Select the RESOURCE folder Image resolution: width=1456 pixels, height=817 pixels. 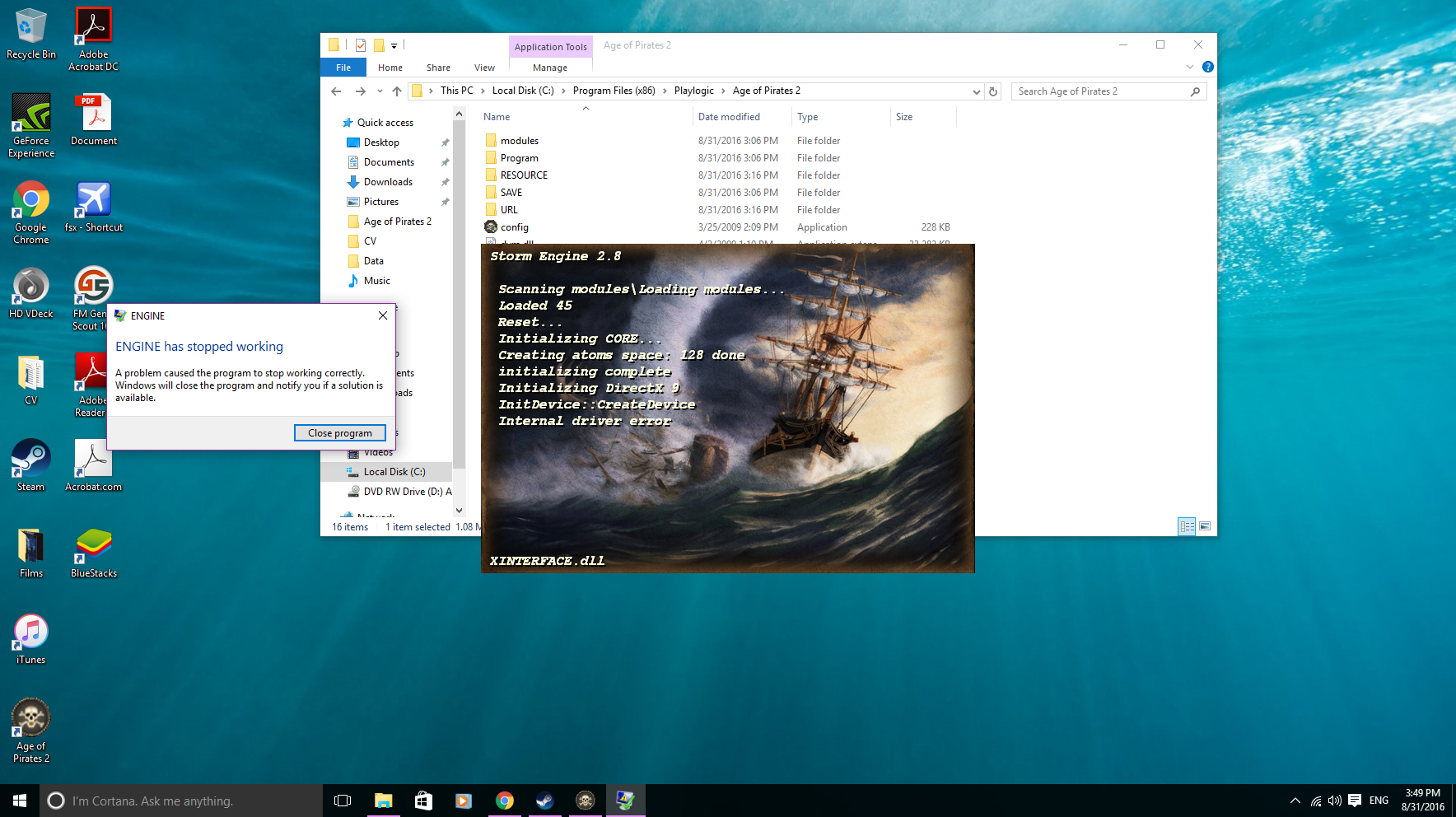coord(524,175)
